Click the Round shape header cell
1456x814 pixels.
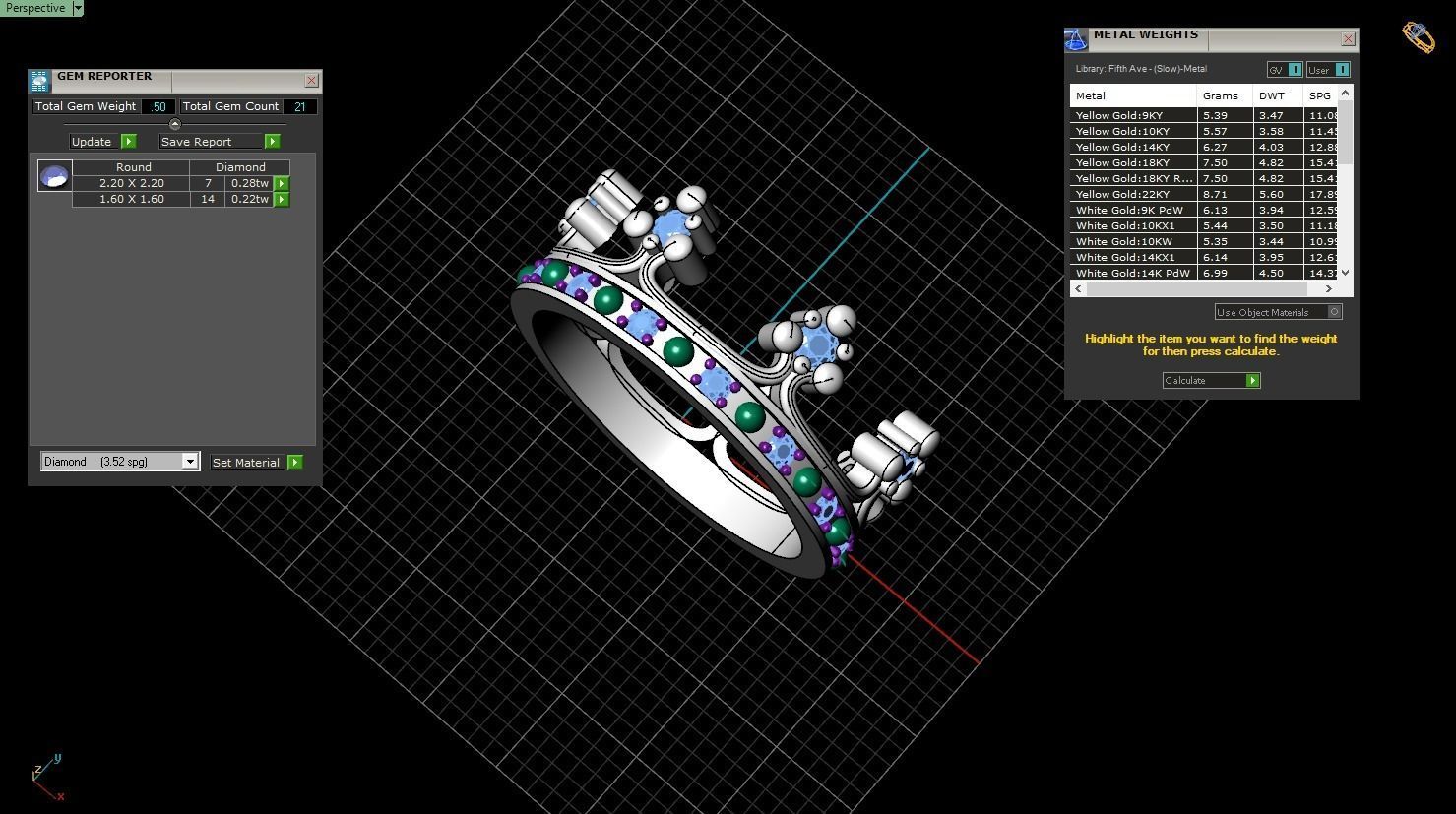133,167
